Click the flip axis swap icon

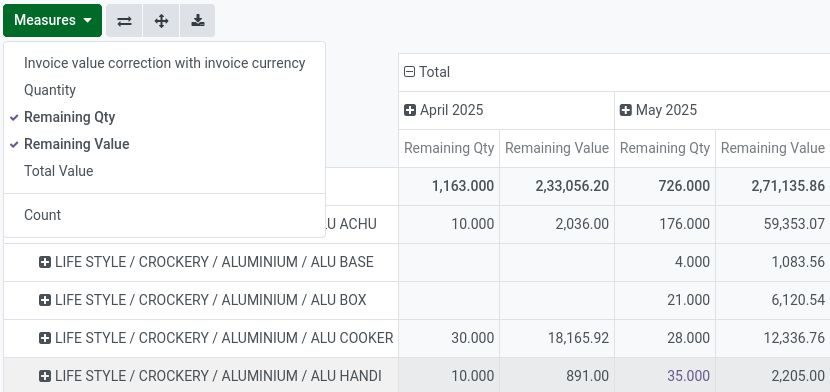(124, 21)
